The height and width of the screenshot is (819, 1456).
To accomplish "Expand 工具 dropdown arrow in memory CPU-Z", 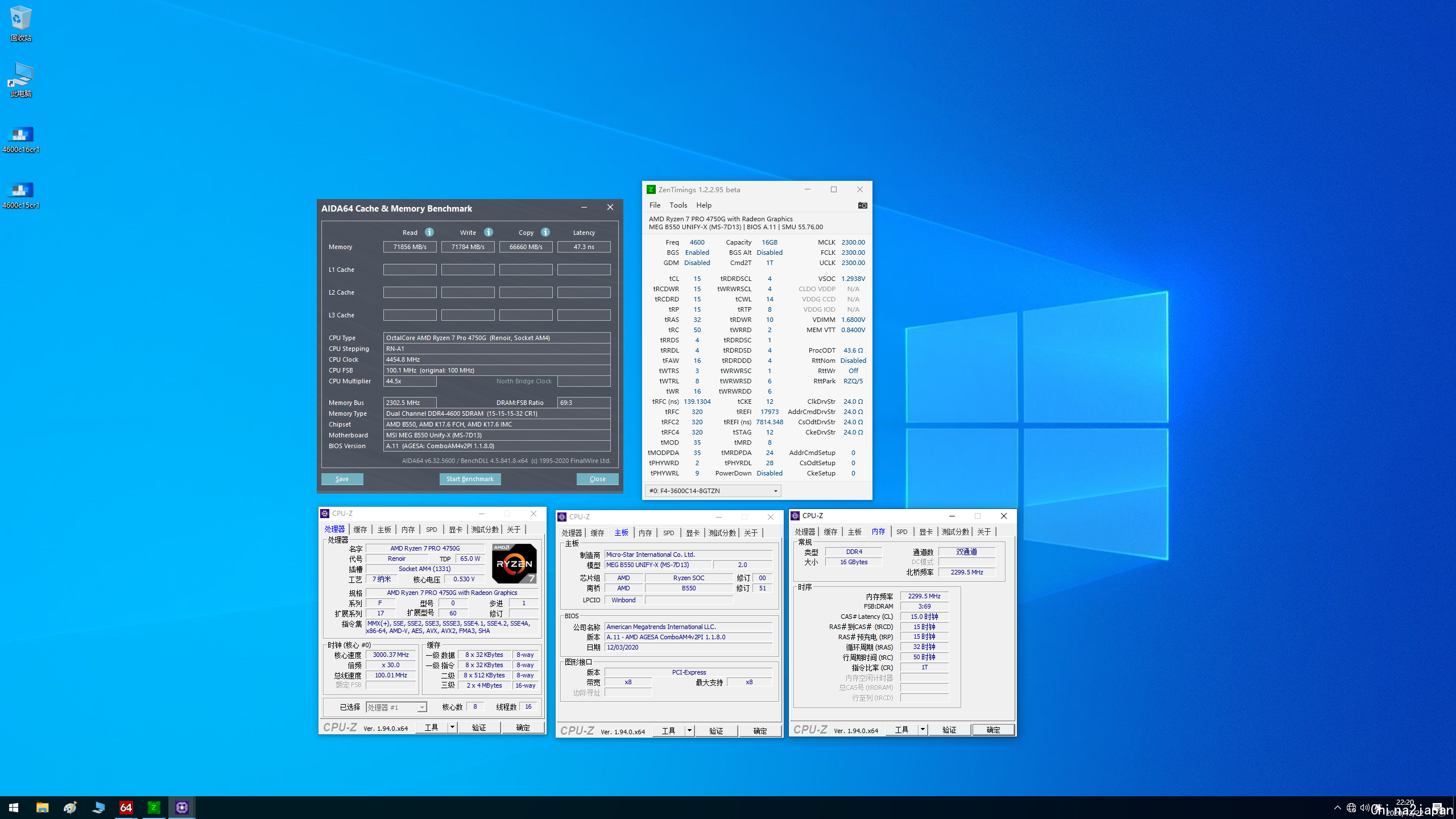I will click(x=923, y=730).
